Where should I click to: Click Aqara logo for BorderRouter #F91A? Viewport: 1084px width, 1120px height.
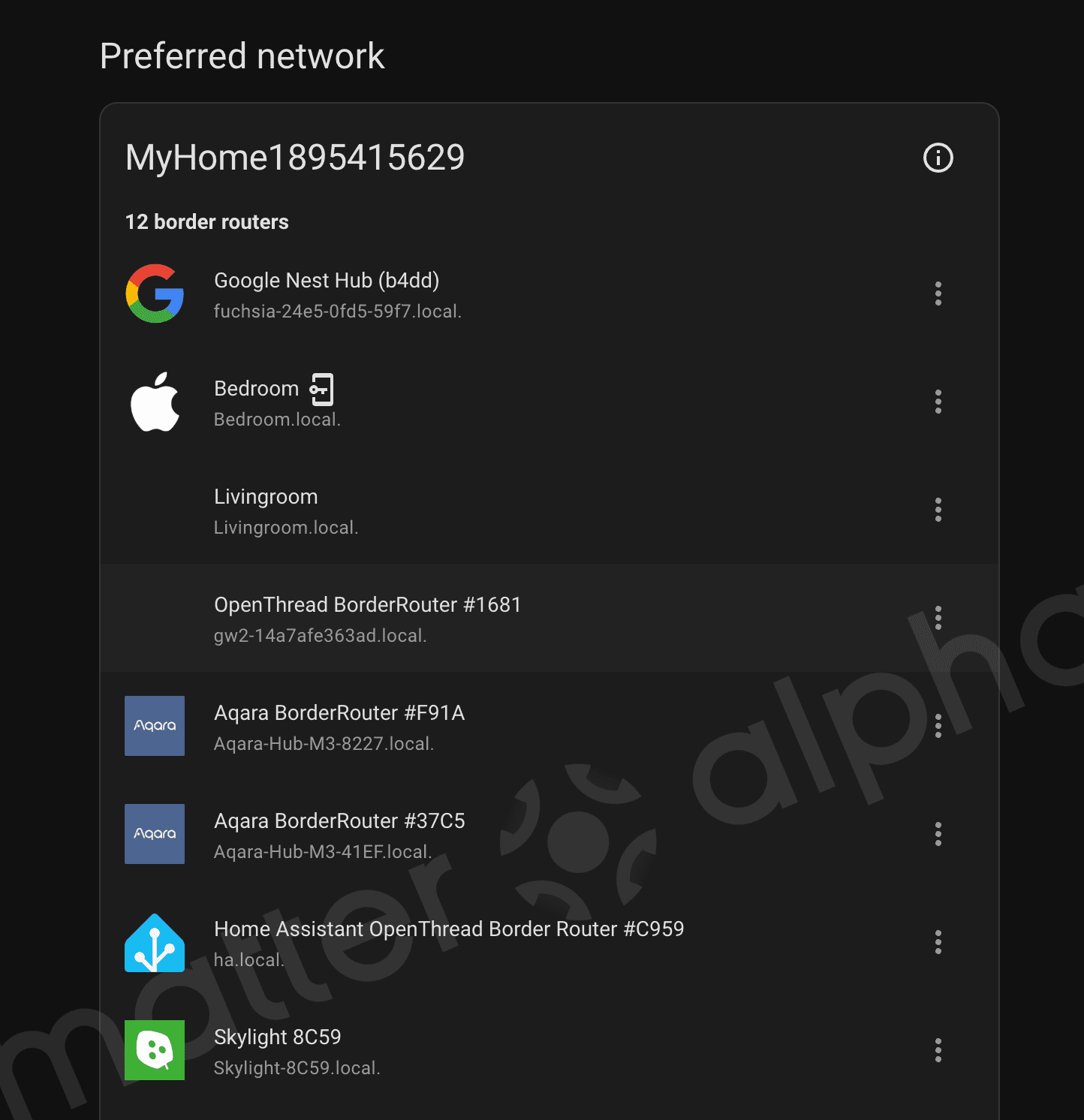[x=155, y=726]
